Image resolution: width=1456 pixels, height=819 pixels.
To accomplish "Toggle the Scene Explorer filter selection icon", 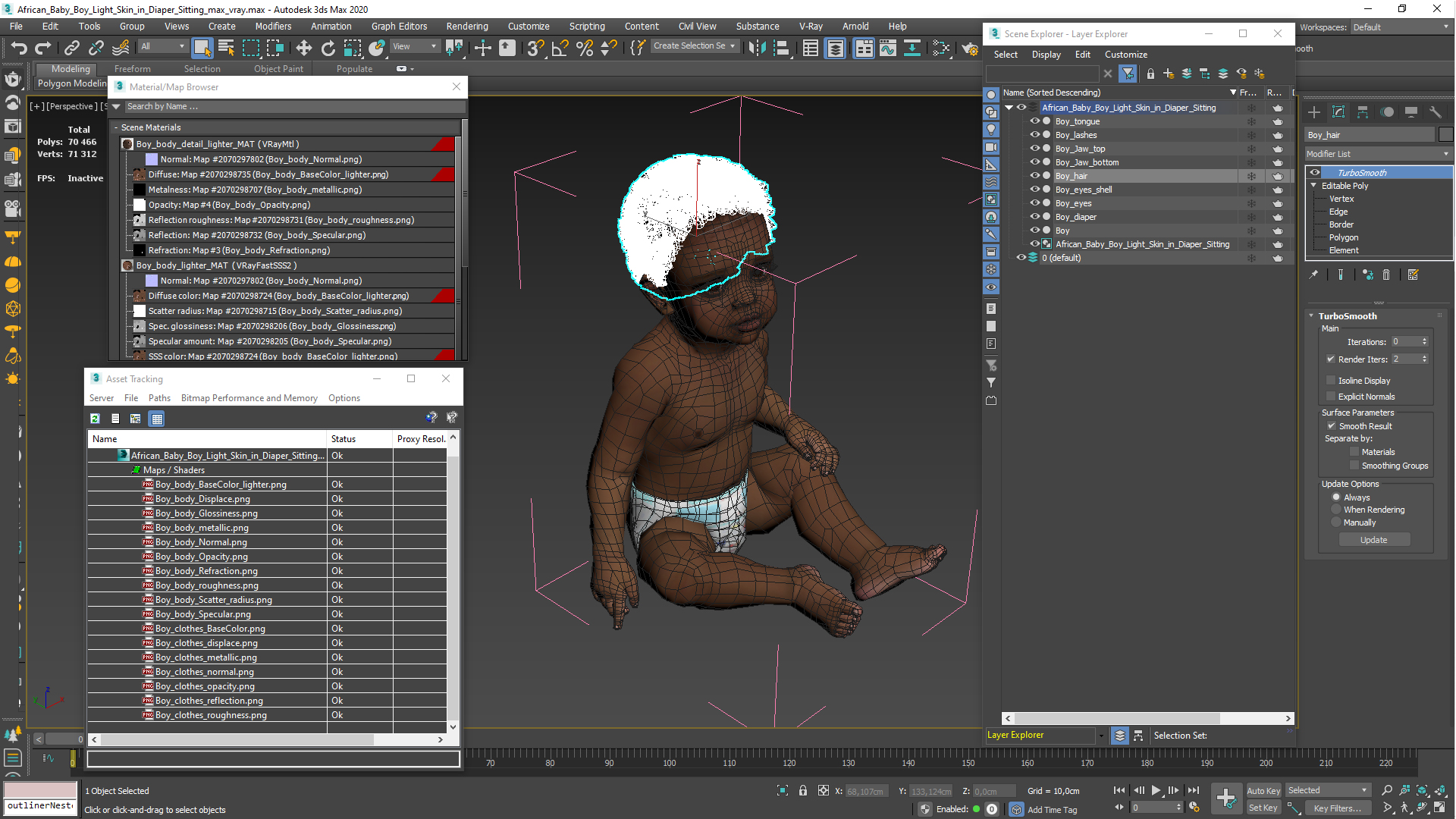I will tap(1128, 74).
